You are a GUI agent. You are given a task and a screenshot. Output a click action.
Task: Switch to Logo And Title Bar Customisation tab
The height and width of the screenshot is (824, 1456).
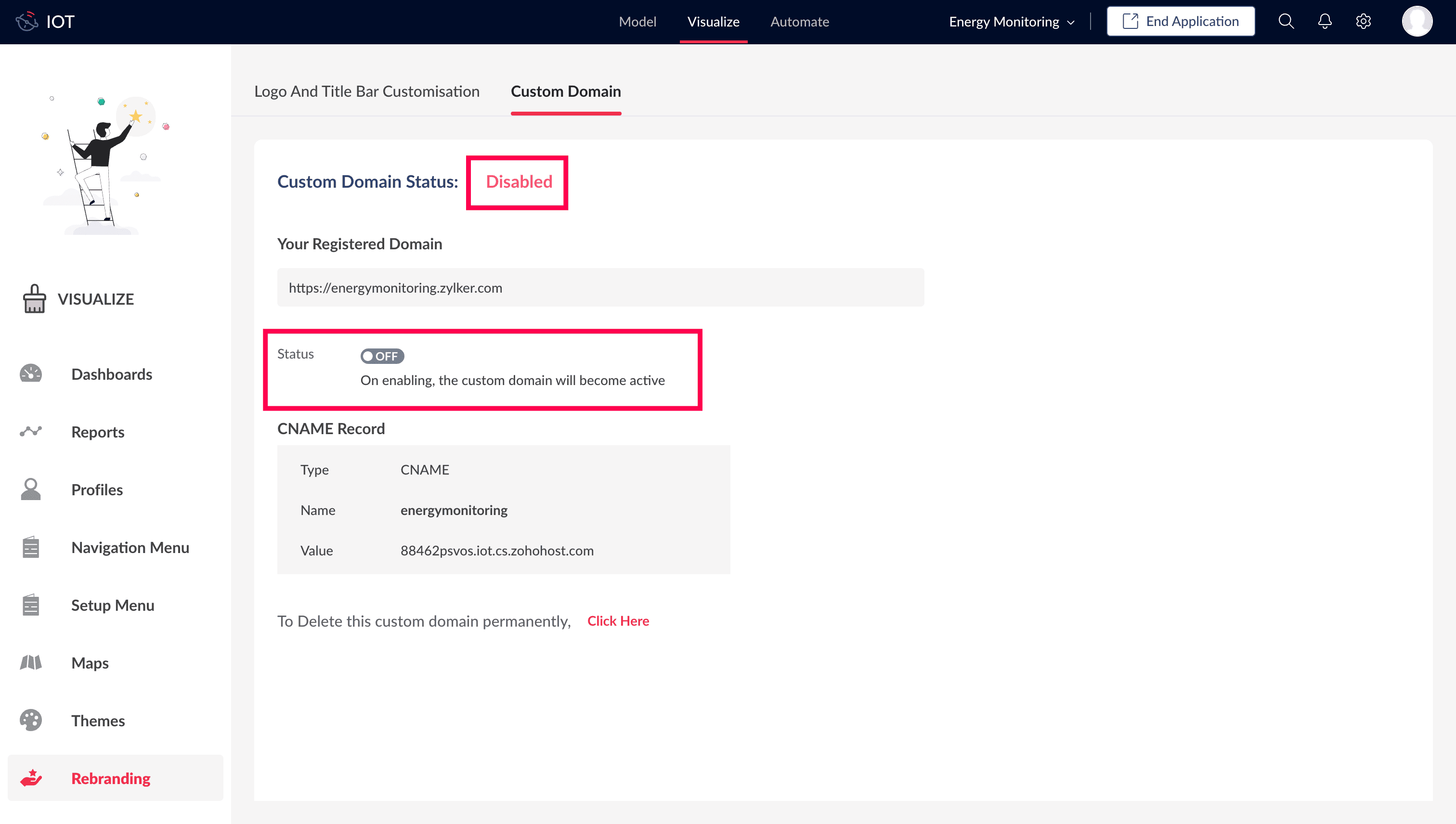pos(367,91)
